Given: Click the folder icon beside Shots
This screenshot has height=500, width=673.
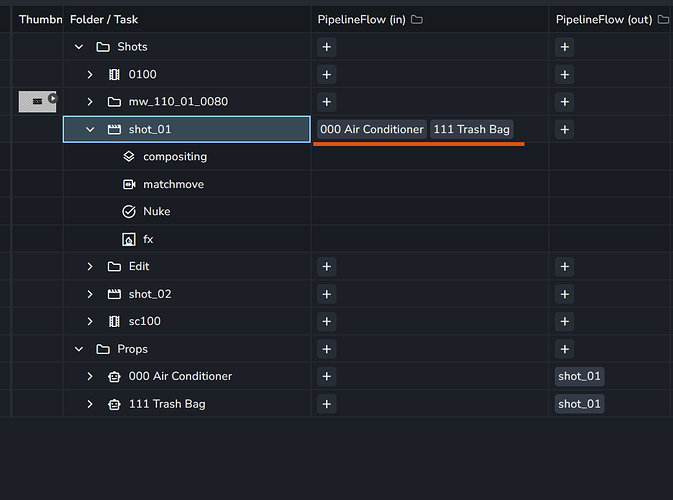Looking at the screenshot, I should [102, 47].
